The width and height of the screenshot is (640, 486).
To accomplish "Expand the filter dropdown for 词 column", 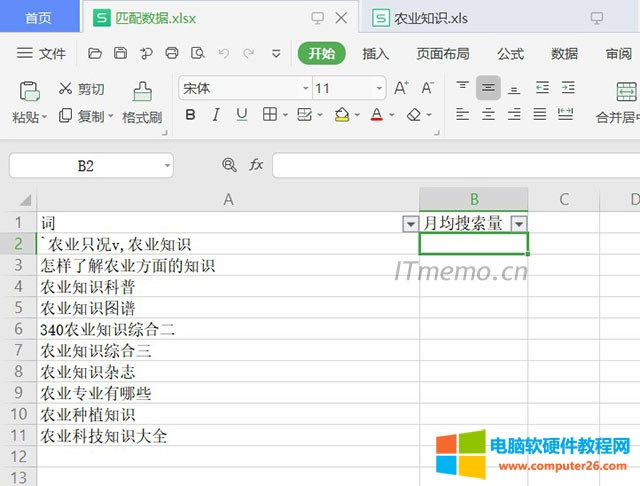I will tap(409, 223).
